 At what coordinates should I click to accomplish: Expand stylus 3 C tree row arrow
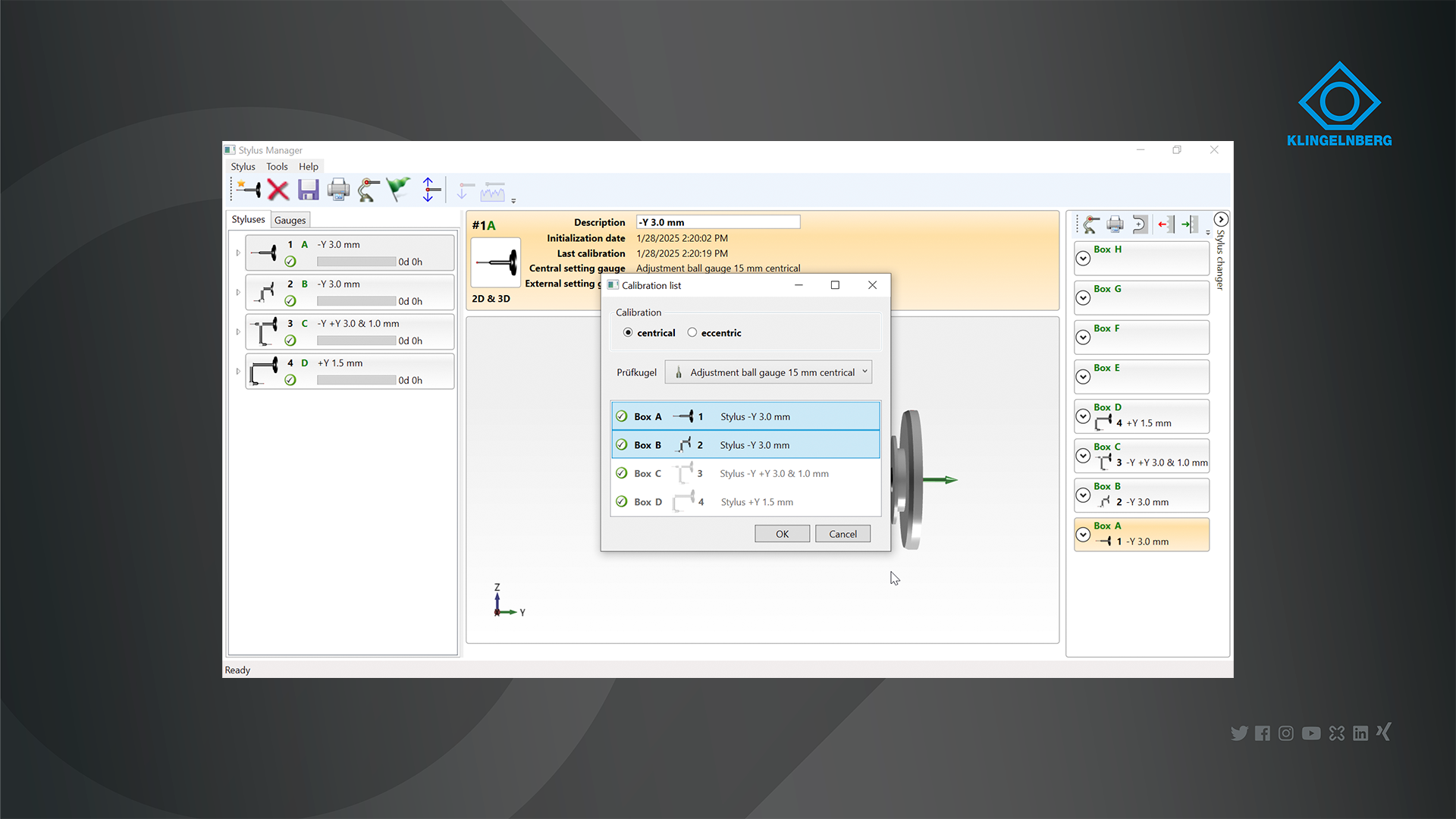coord(238,331)
